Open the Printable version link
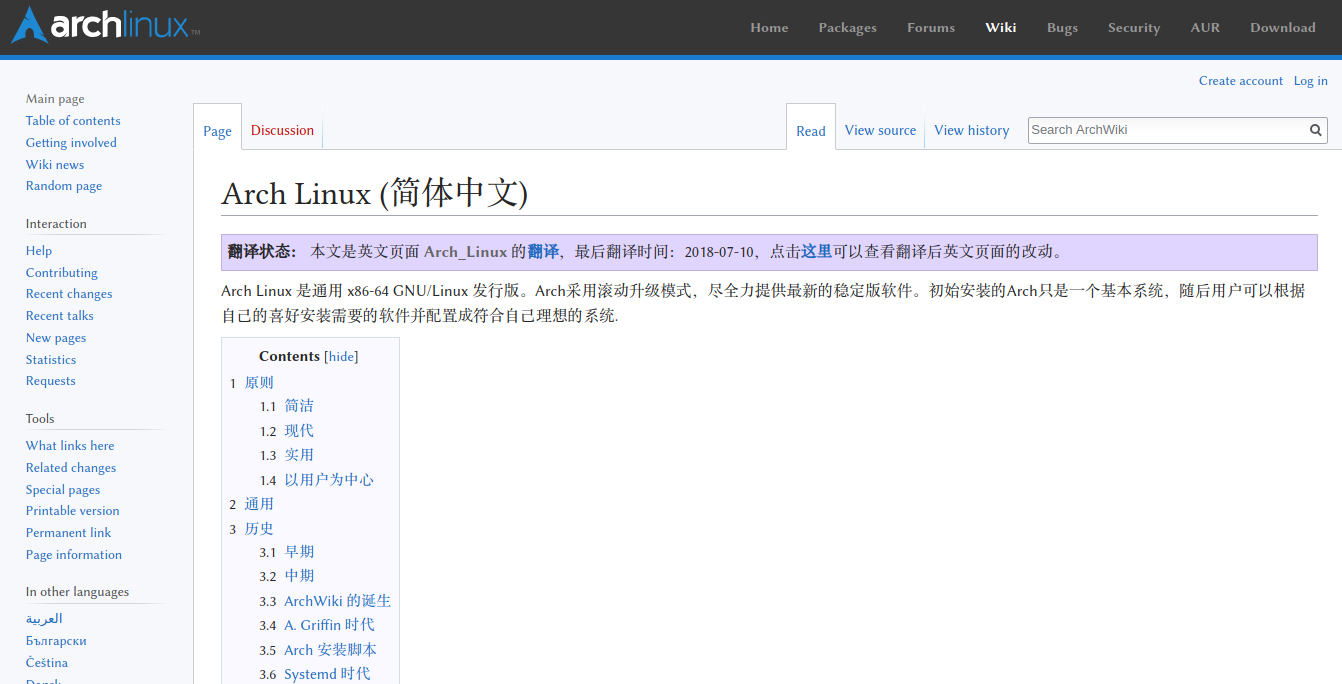Image resolution: width=1342 pixels, height=684 pixels. point(73,511)
